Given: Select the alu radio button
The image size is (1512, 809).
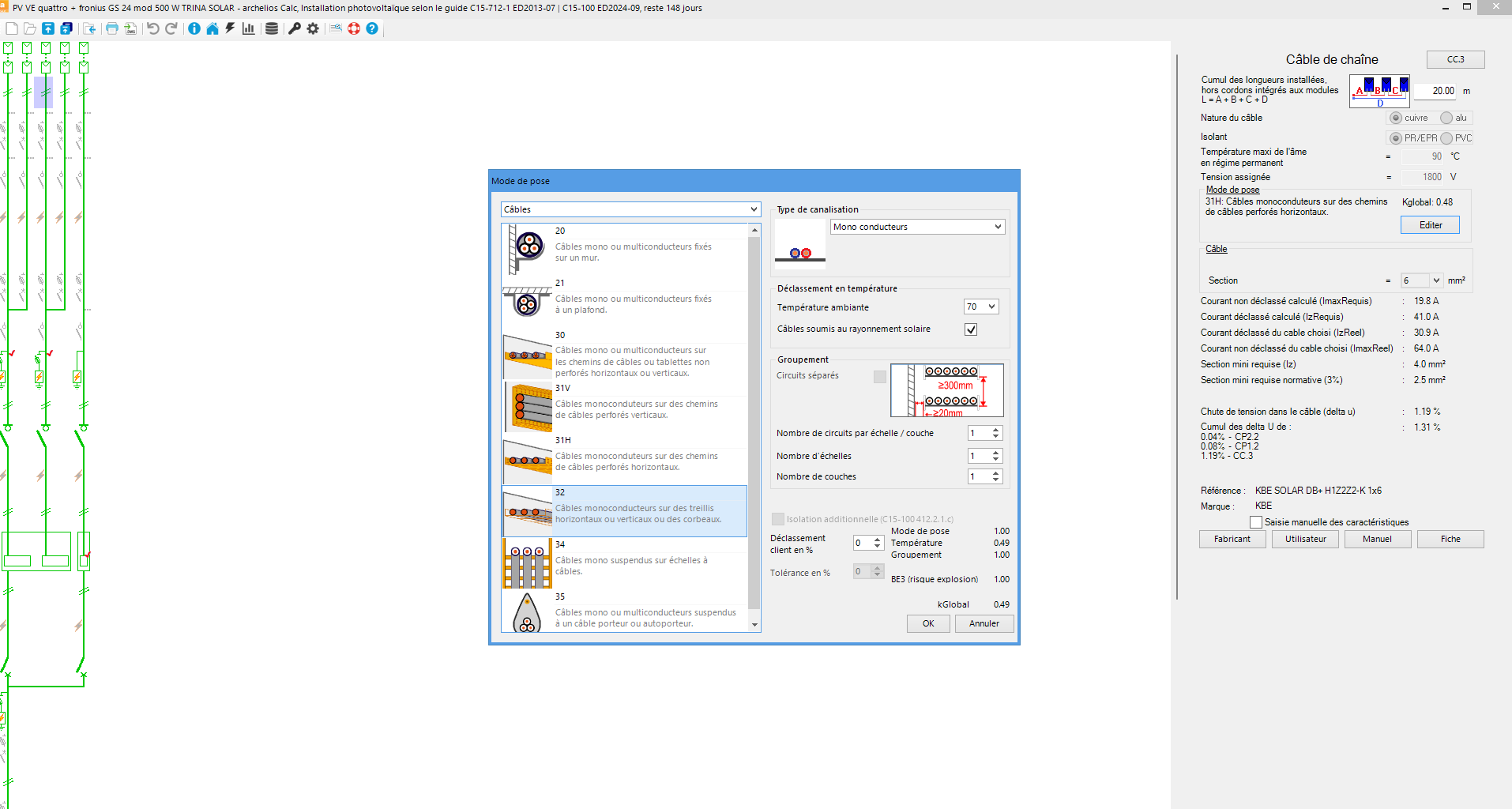Looking at the screenshot, I should point(1446,118).
